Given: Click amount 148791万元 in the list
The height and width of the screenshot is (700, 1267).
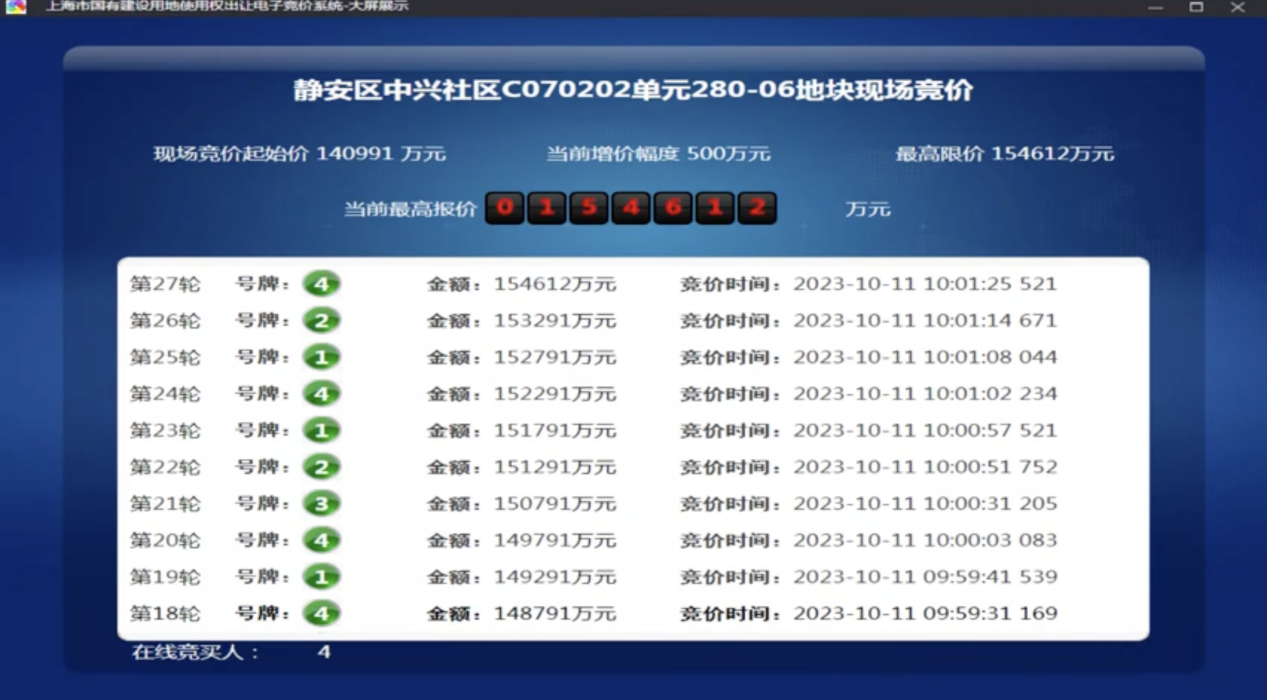Looking at the screenshot, I should click(x=555, y=613).
